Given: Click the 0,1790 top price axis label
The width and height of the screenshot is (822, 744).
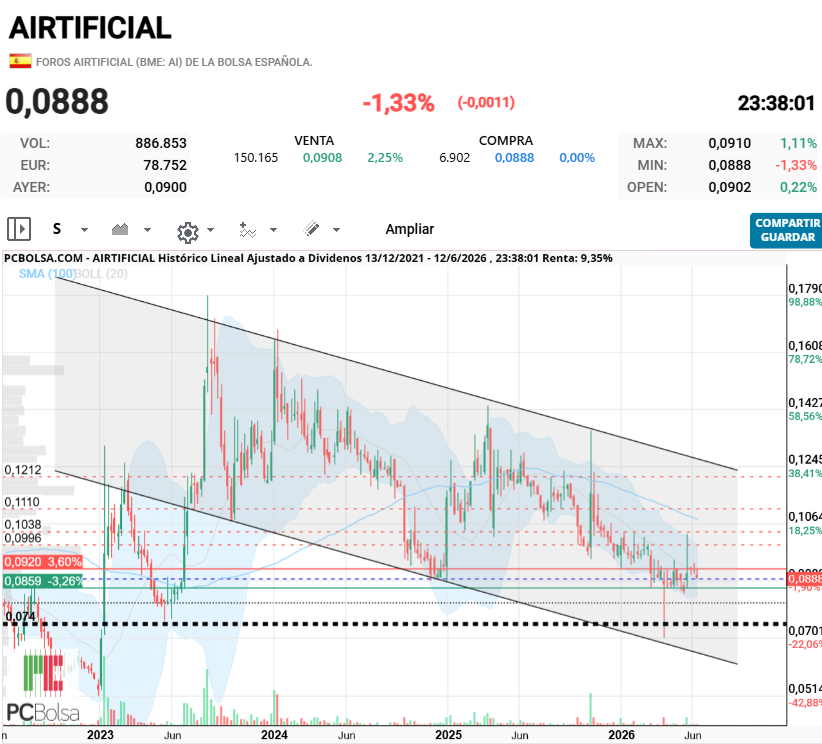Looking at the screenshot, I should click(805, 288).
